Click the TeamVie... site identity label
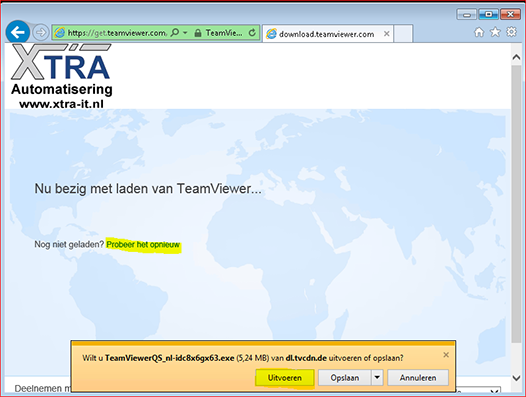 pos(224,33)
